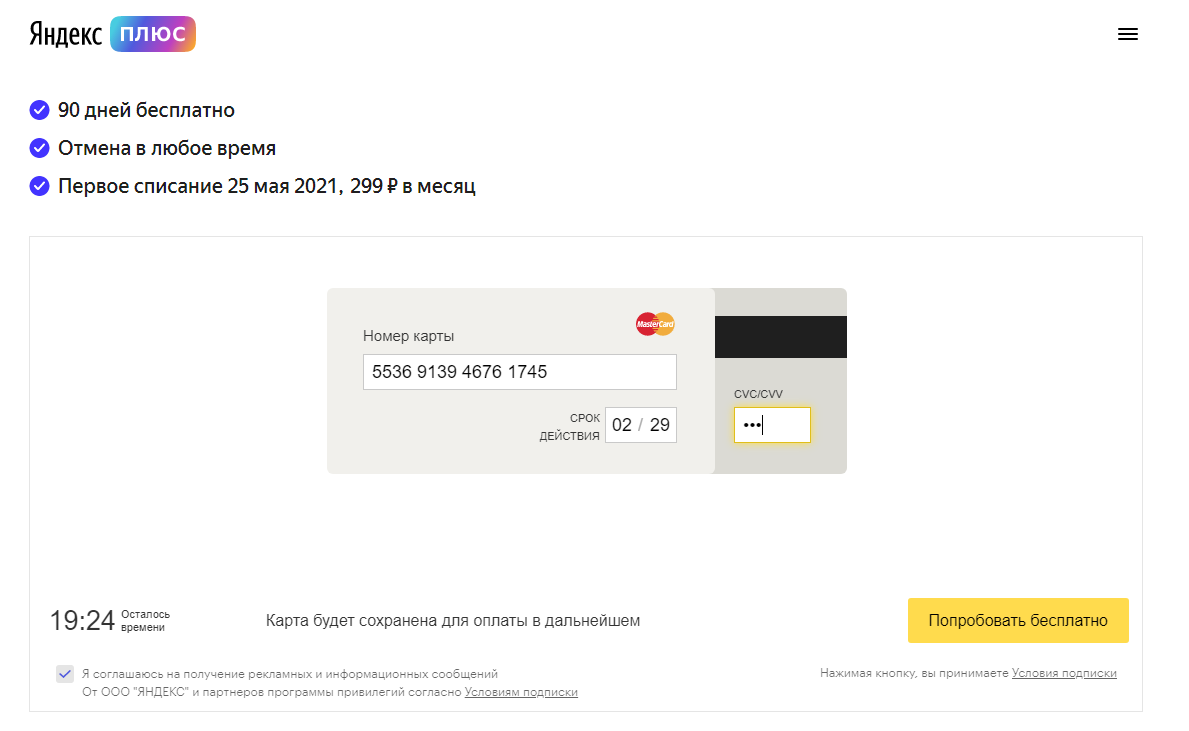Click the colorful ПЛЮС badge
Screen dimensions: 1189x731
click(153, 34)
